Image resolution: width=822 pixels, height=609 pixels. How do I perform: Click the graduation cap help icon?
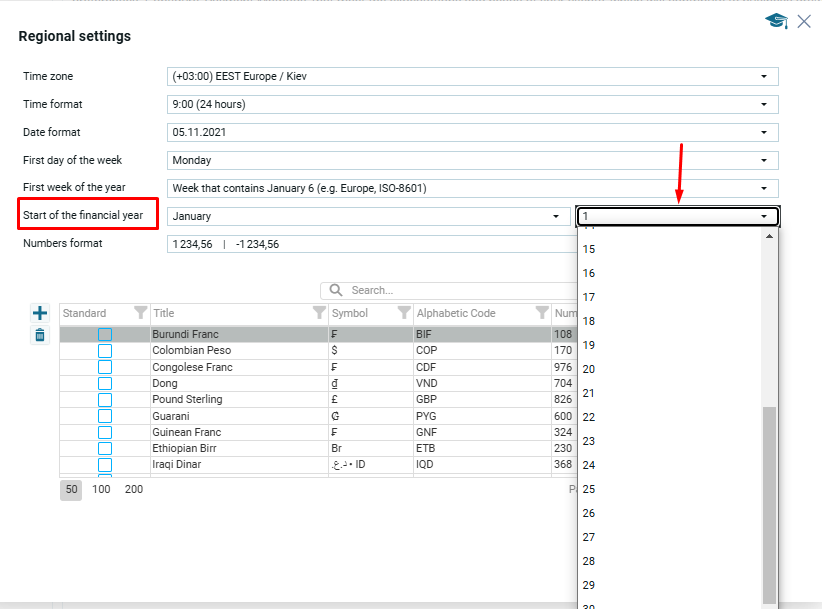coord(776,21)
